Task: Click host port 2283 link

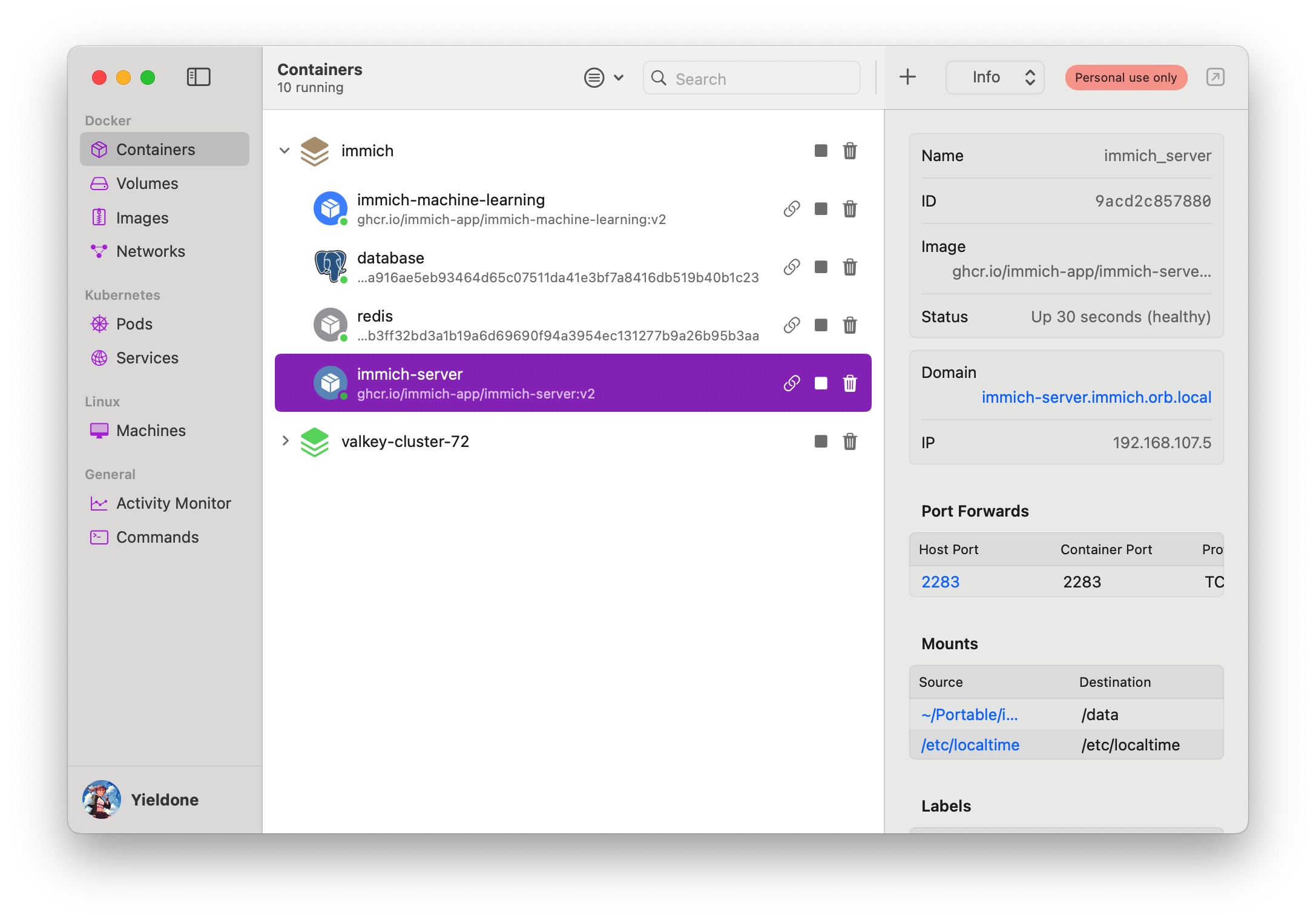Action: (x=939, y=582)
